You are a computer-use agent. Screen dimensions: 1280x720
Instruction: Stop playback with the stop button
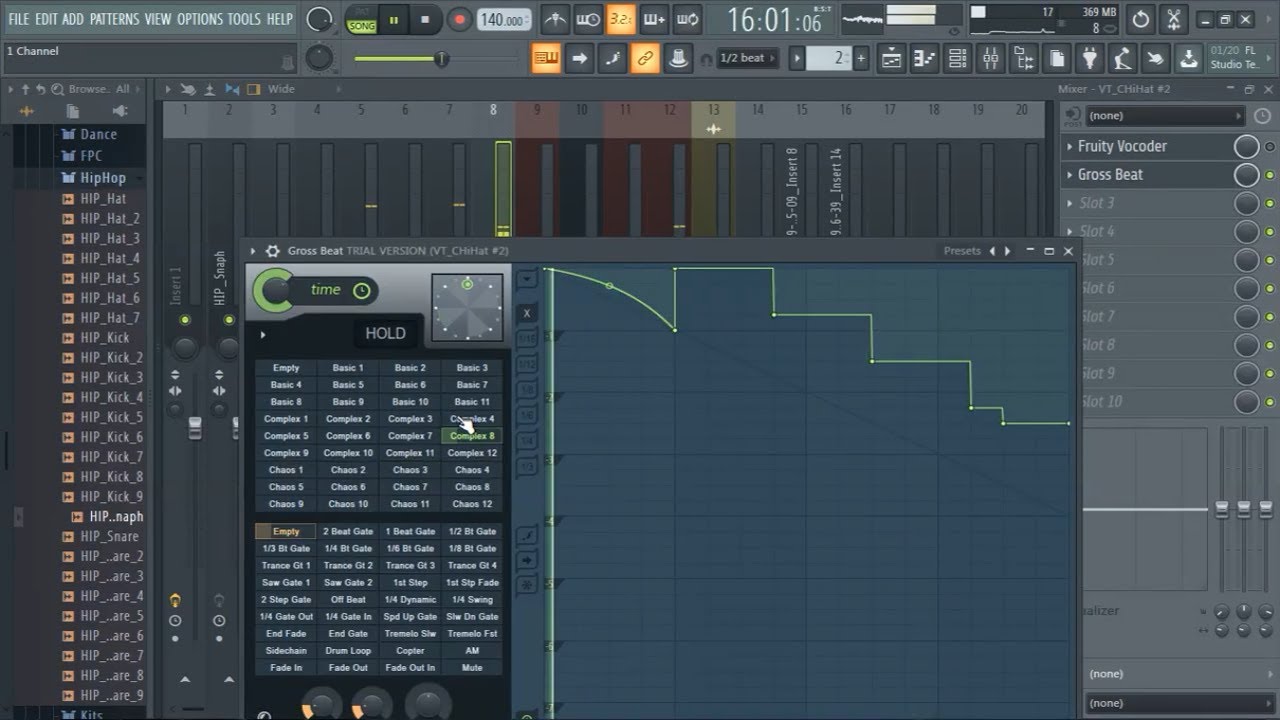(425, 19)
